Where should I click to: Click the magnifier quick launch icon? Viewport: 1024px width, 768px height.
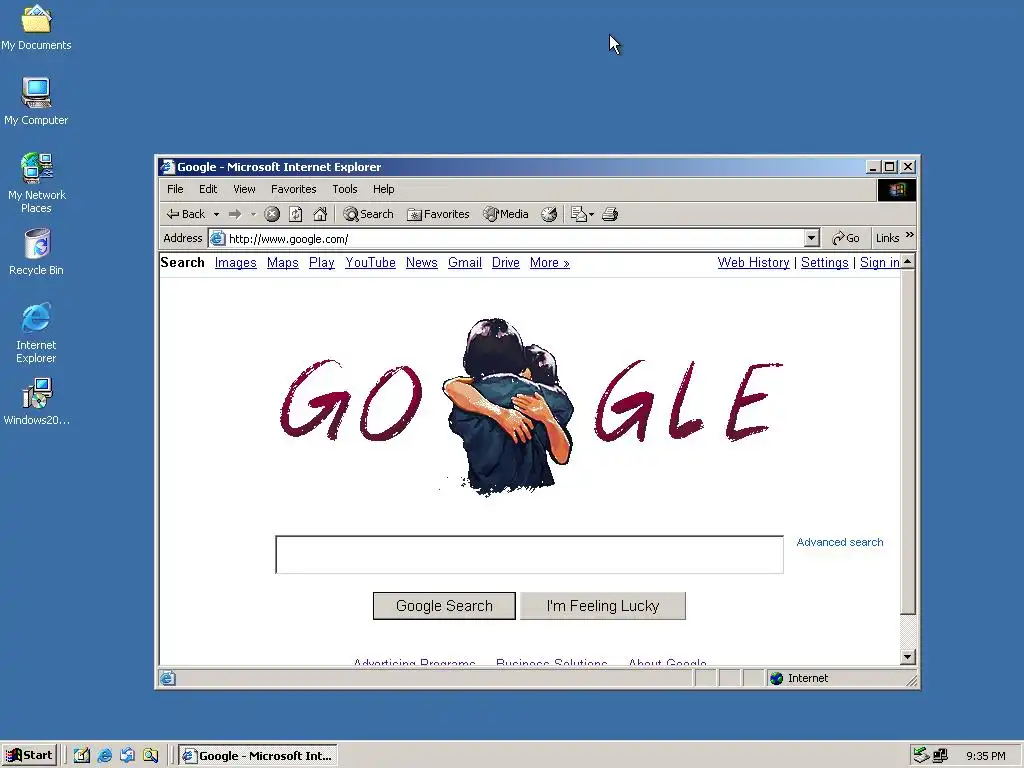click(x=150, y=756)
